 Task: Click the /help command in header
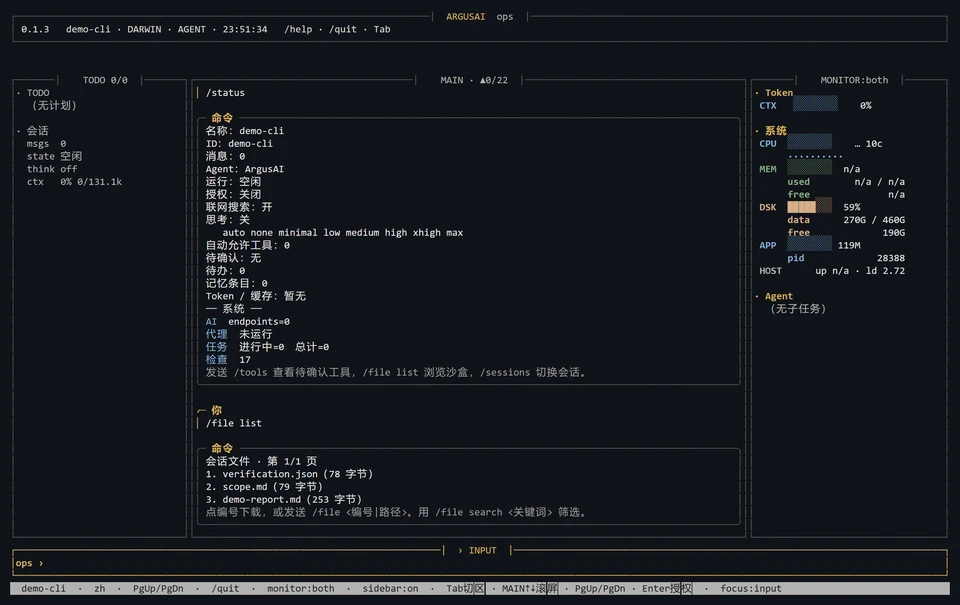[298, 29]
